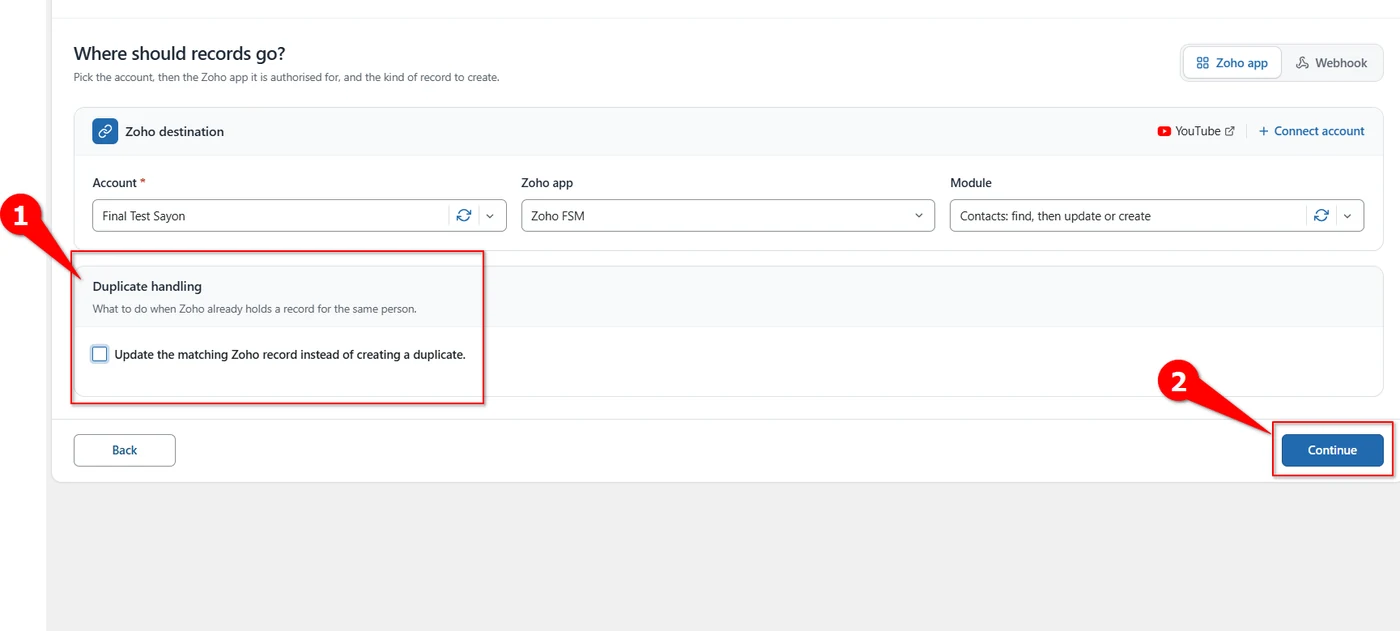Switch to the Zoho app tab
Screen dimensions: 1400x631
click(x=1232, y=63)
